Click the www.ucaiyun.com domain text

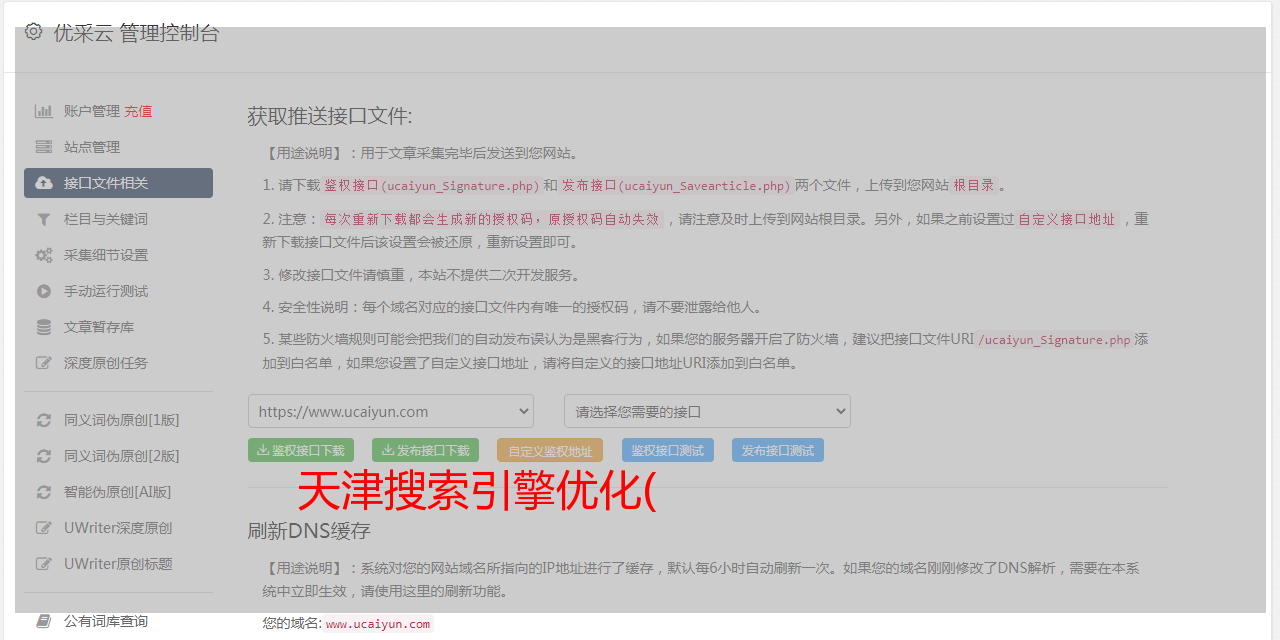(x=378, y=624)
